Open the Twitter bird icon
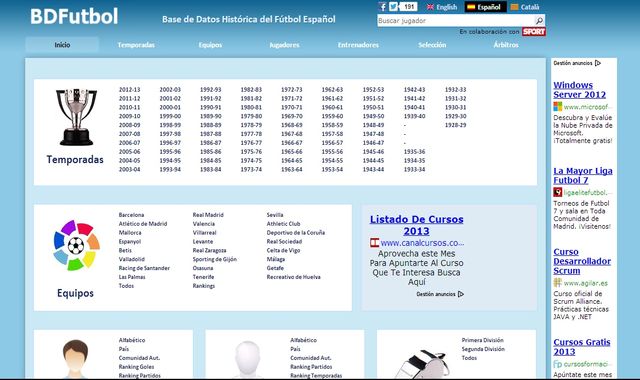Viewport: 640px width, 380px height. (393, 7)
